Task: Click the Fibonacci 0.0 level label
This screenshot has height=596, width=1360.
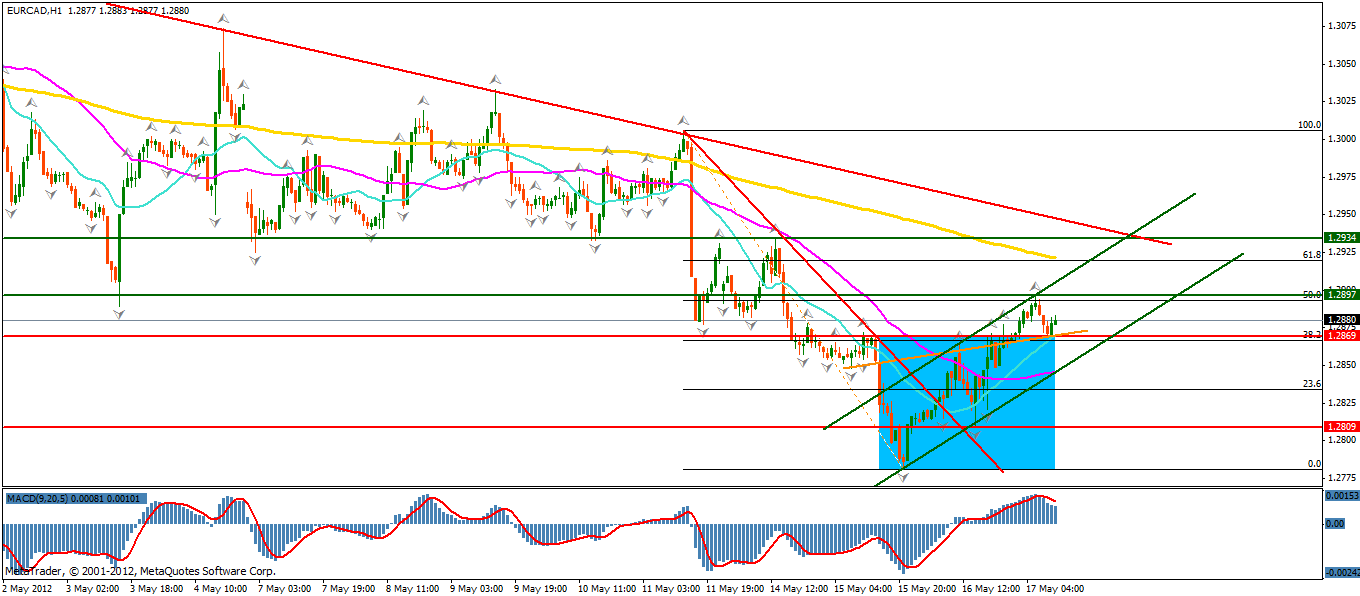Action: (1315, 463)
